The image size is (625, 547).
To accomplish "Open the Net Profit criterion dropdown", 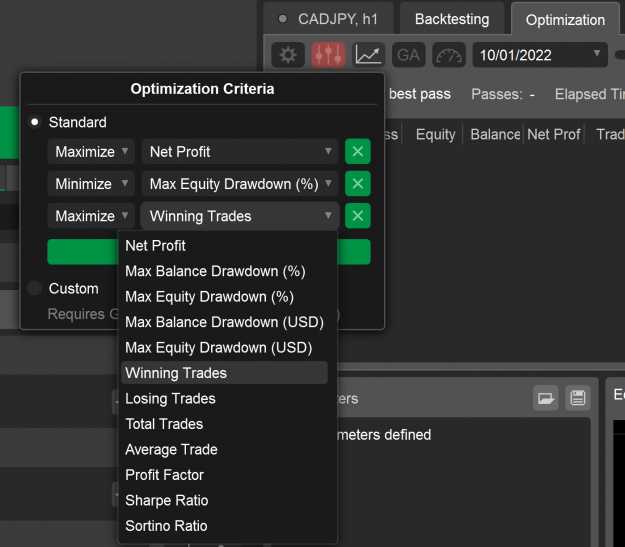I will 240,152.
